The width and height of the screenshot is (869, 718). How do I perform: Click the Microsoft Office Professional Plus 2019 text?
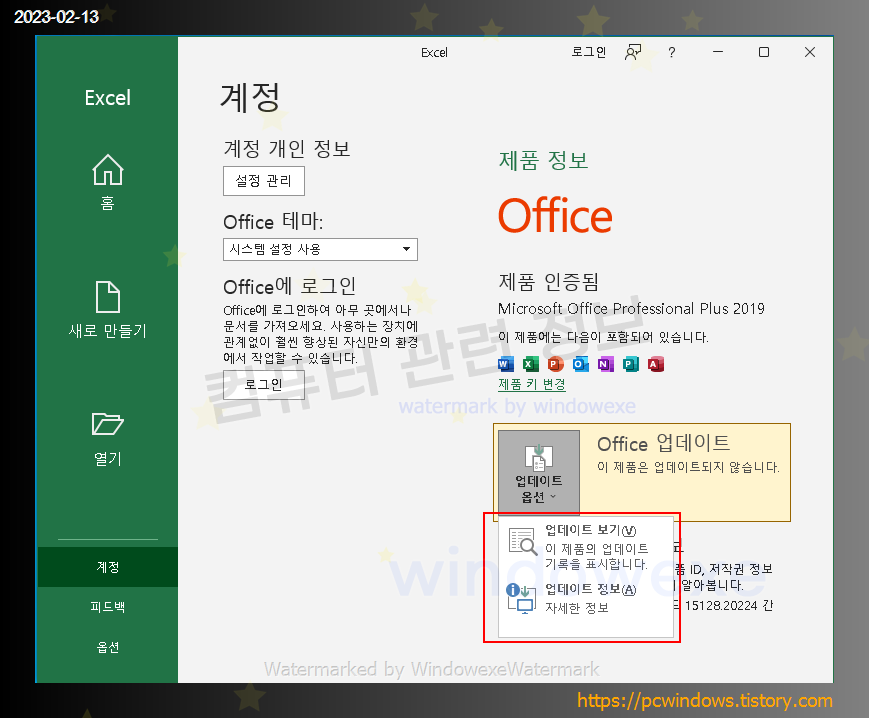(x=631, y=309)
